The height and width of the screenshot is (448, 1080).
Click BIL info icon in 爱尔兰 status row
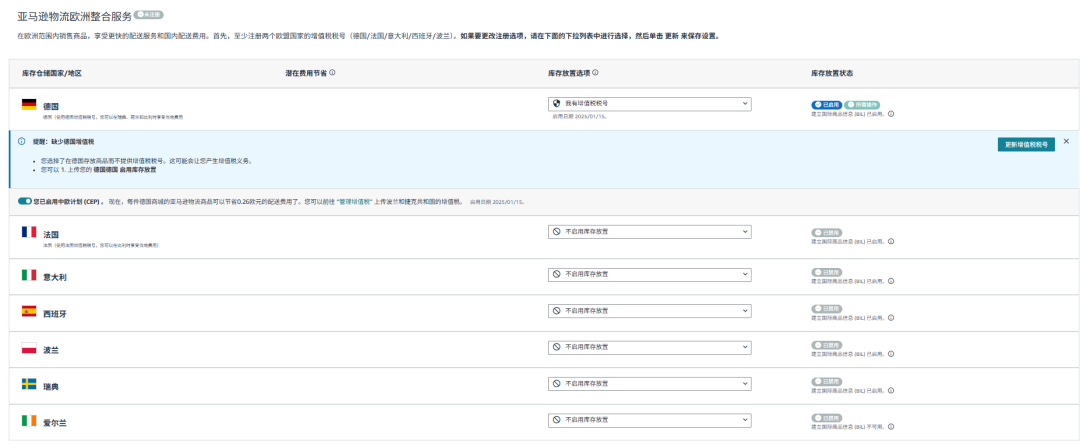coord(891,427)
